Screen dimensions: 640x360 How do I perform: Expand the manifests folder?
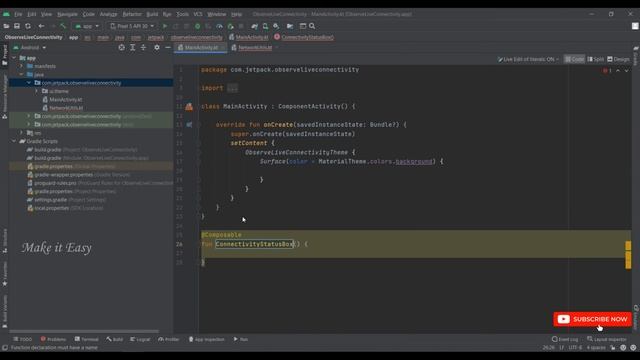pyautogui.click(x=22, y=66)
